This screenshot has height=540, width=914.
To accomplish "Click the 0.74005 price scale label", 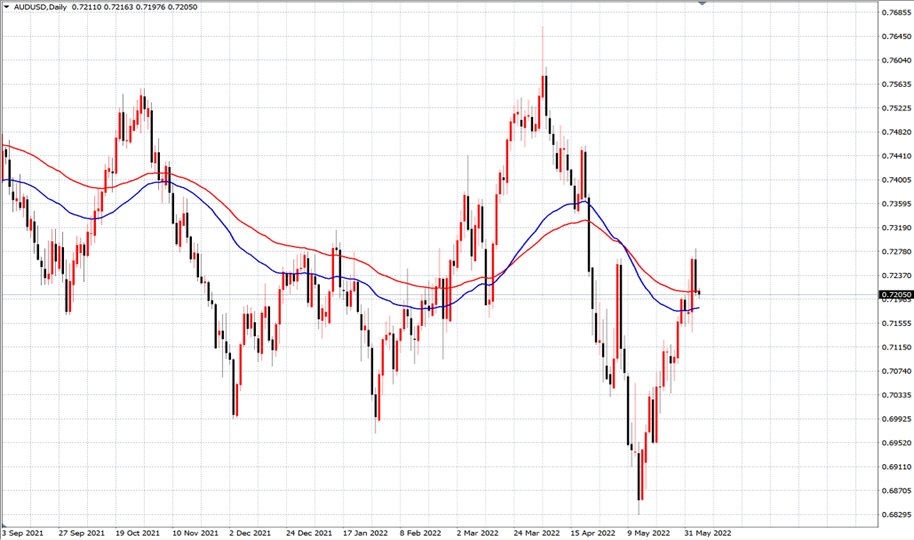I will [897, 180].
